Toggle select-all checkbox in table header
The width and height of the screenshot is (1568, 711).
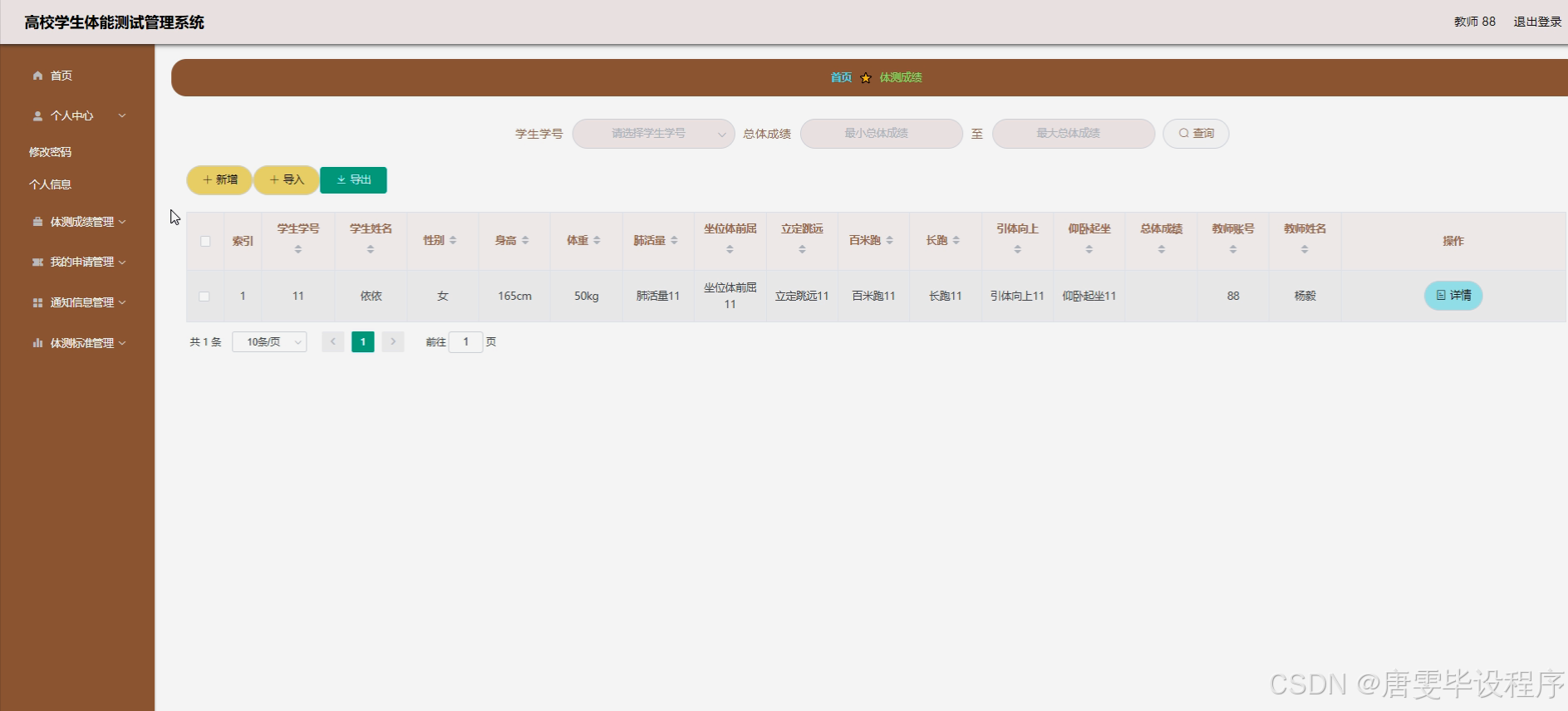[x=205, y=241]
